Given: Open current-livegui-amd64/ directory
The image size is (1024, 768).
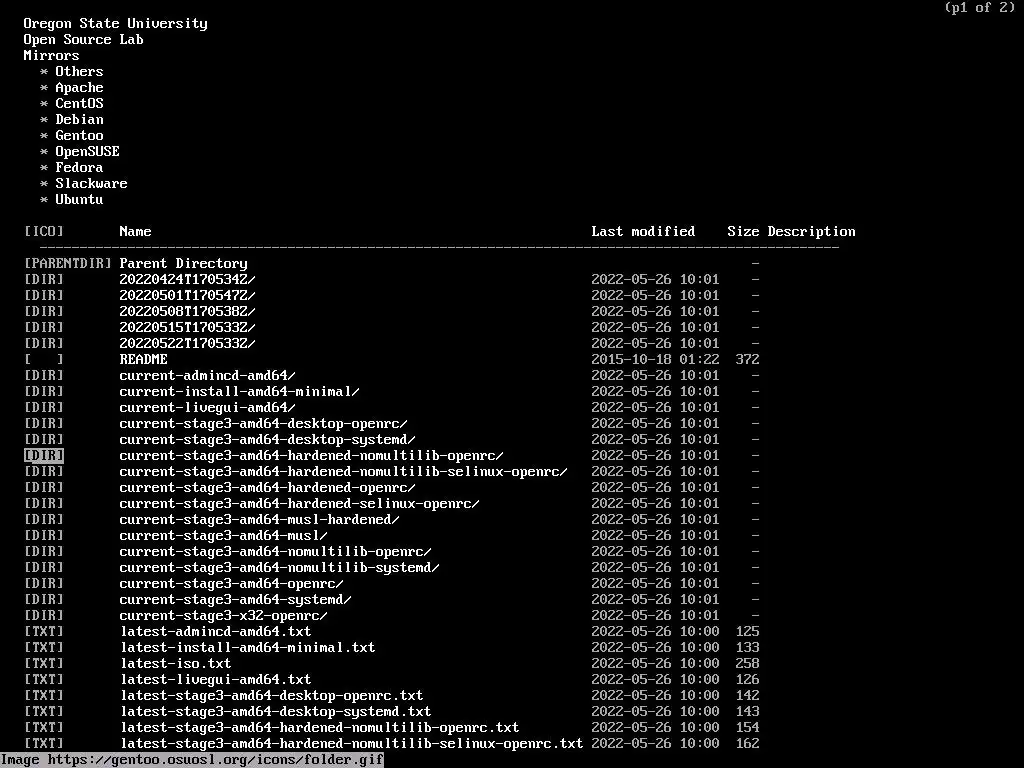Looking at the screenshot, I should 207,408.
